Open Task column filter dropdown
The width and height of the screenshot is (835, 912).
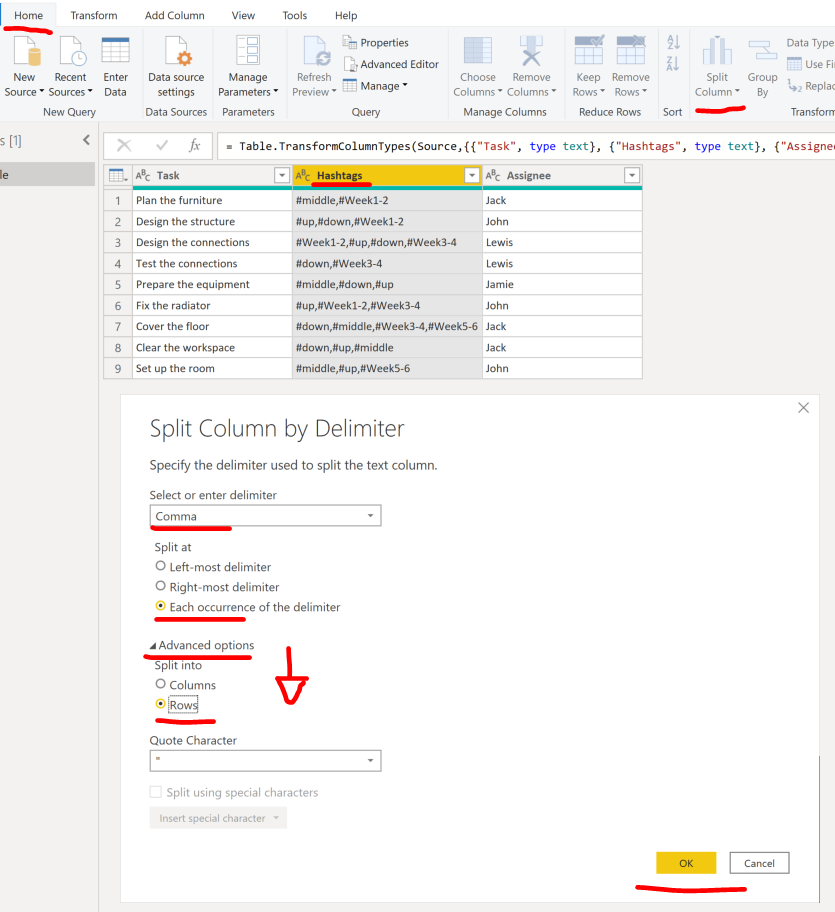[x=282, y=175]
